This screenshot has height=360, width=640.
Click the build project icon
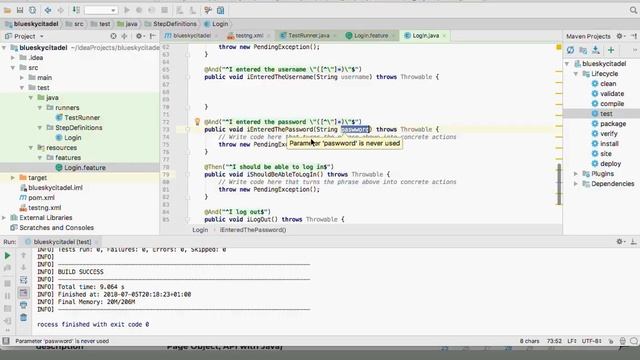click(x=76, y=10)
